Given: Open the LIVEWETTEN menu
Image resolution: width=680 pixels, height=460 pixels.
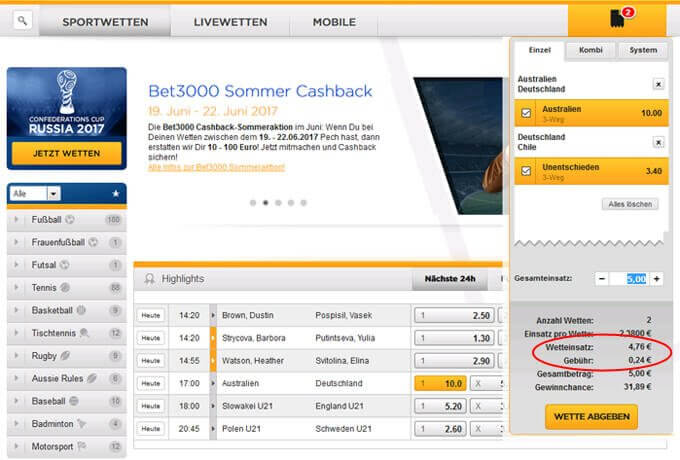Looking at the screenshot, I should pos(230,22).
